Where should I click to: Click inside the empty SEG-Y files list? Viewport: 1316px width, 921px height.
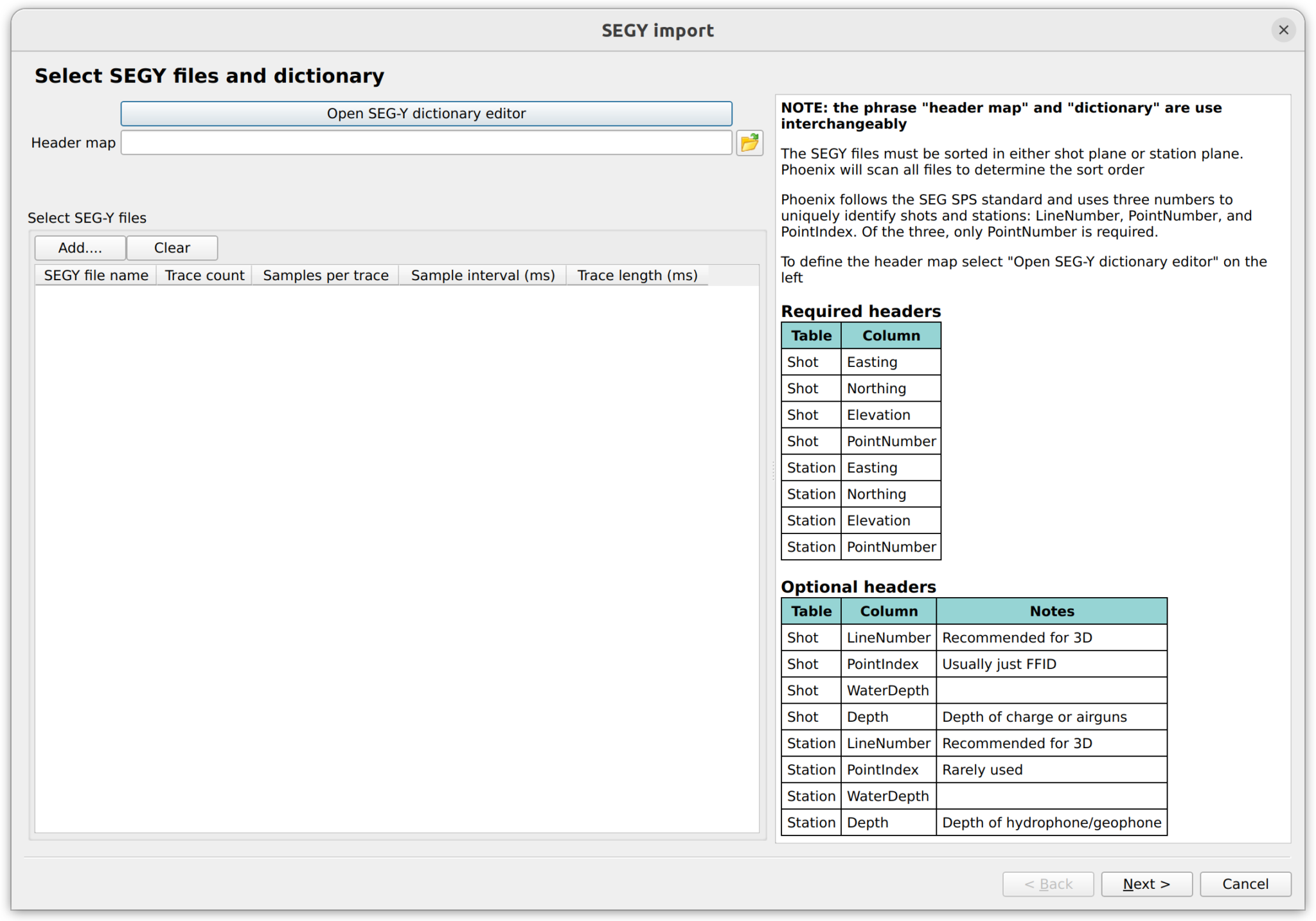396,558
